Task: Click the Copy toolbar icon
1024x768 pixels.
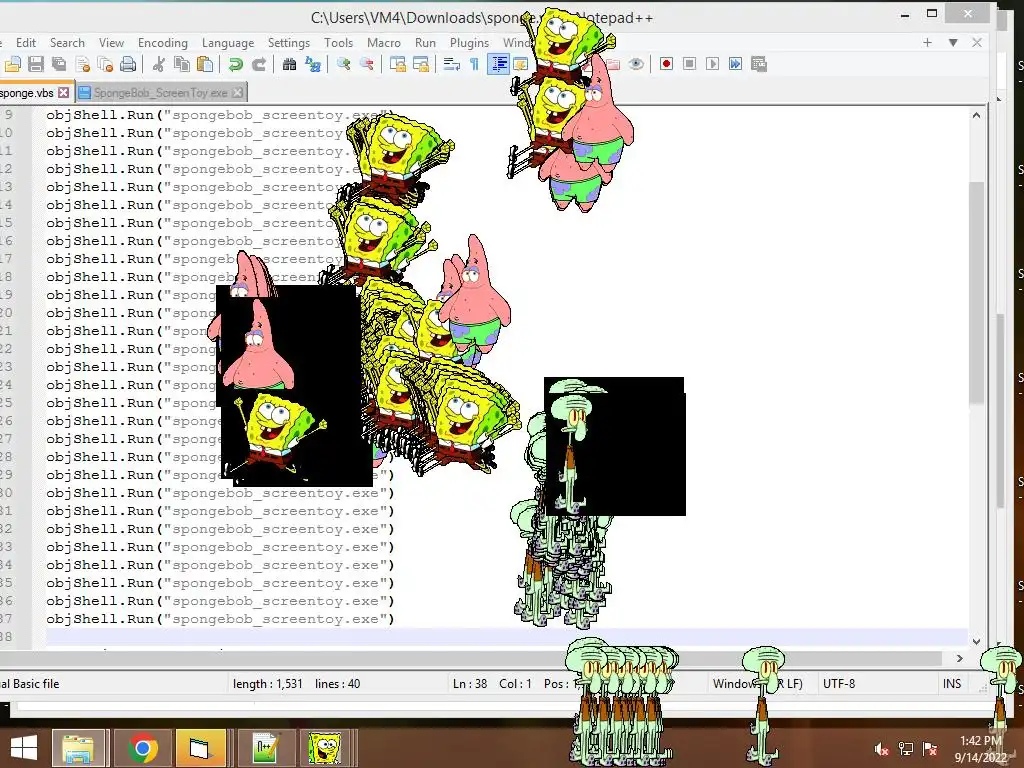Action: pyautogui.click(x=182, y=64)
